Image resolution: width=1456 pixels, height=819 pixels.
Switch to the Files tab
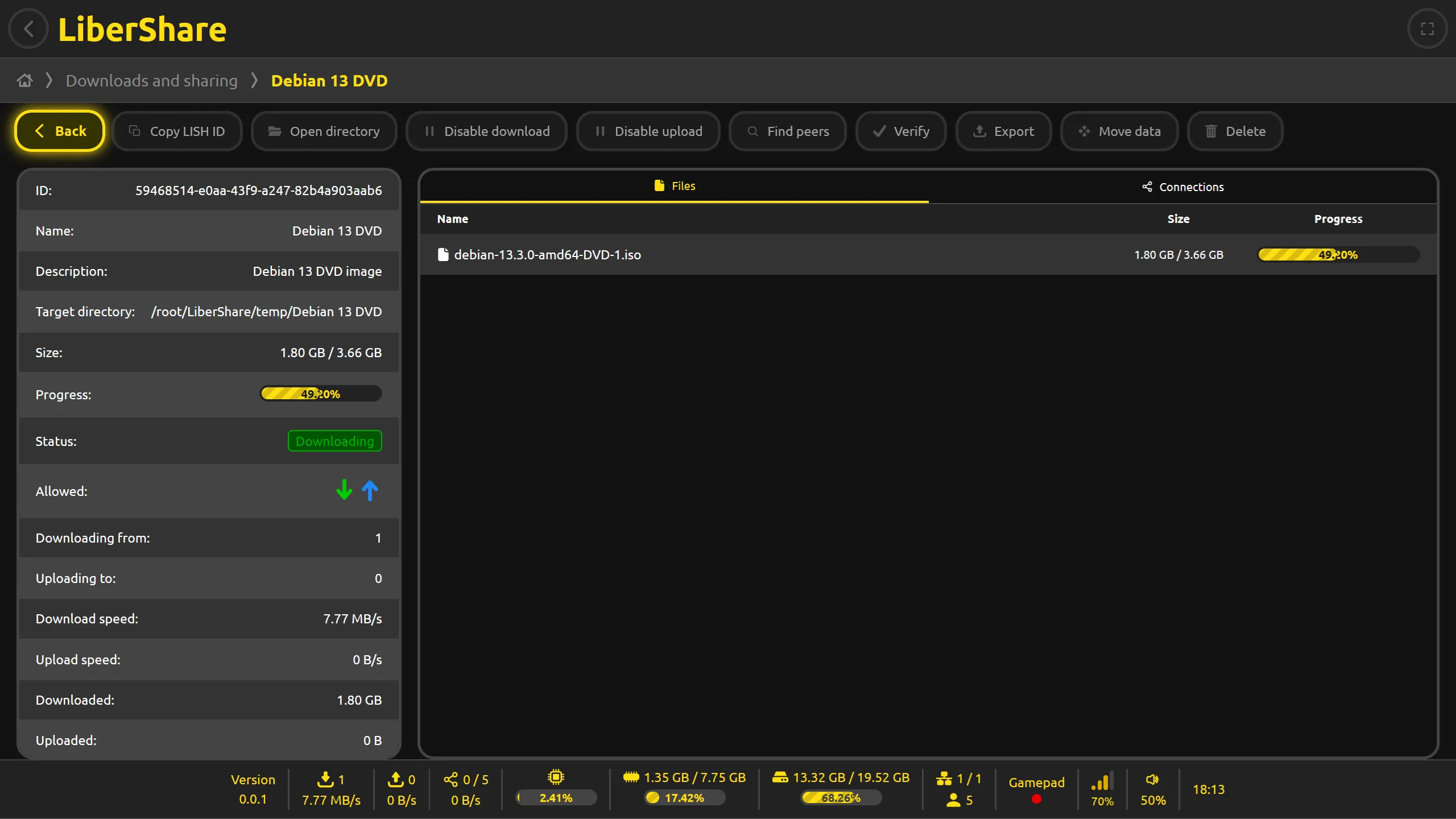(x=675, y=186)
